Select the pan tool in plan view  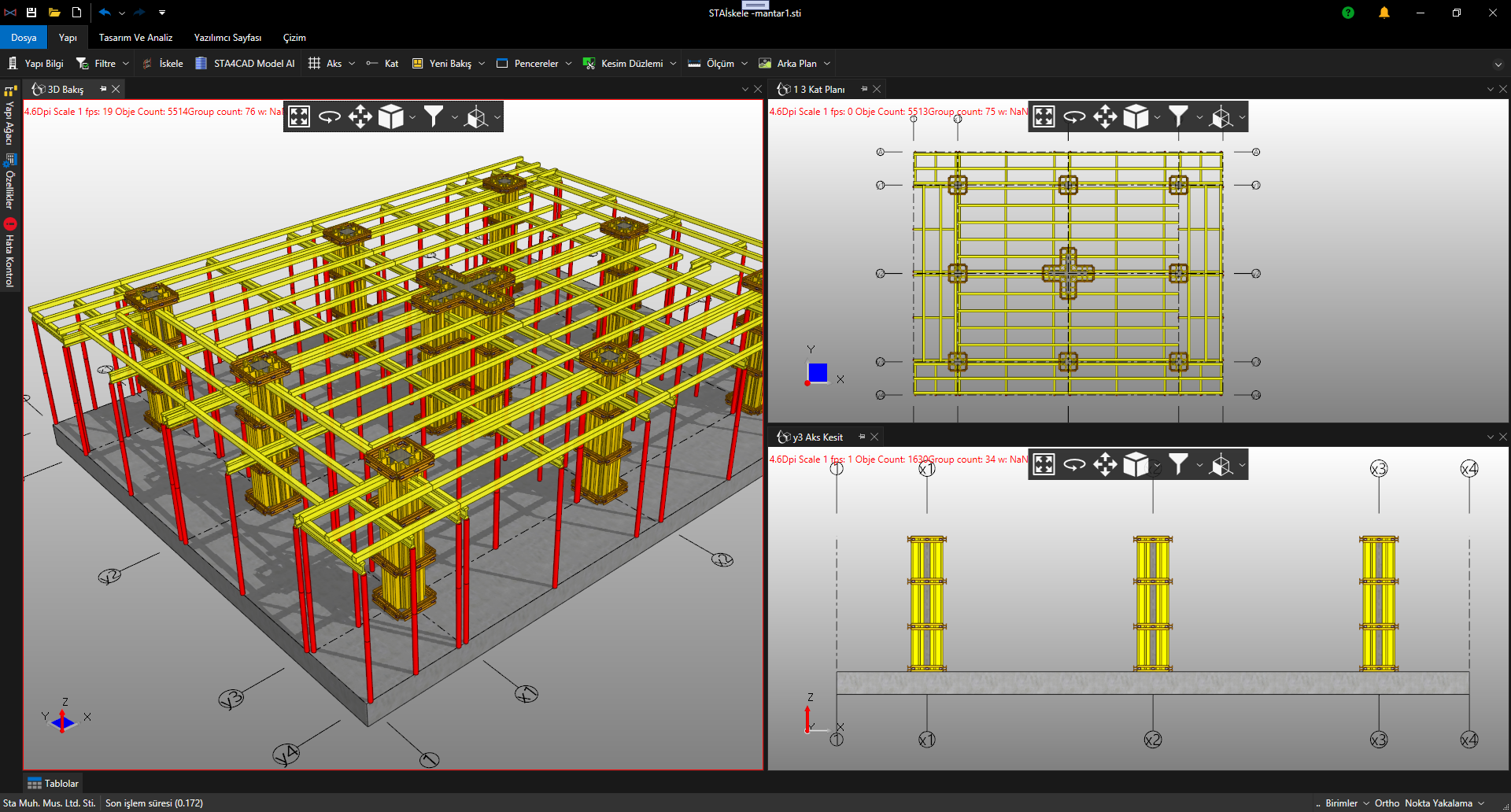(x=1105, y=116)
